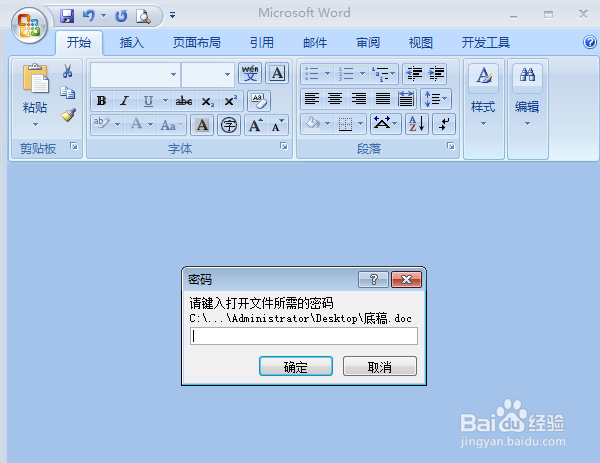The height and width of the screenshot is (463, 600).
Task: Click the Word Help question mark icon
Action: (589, 42)
